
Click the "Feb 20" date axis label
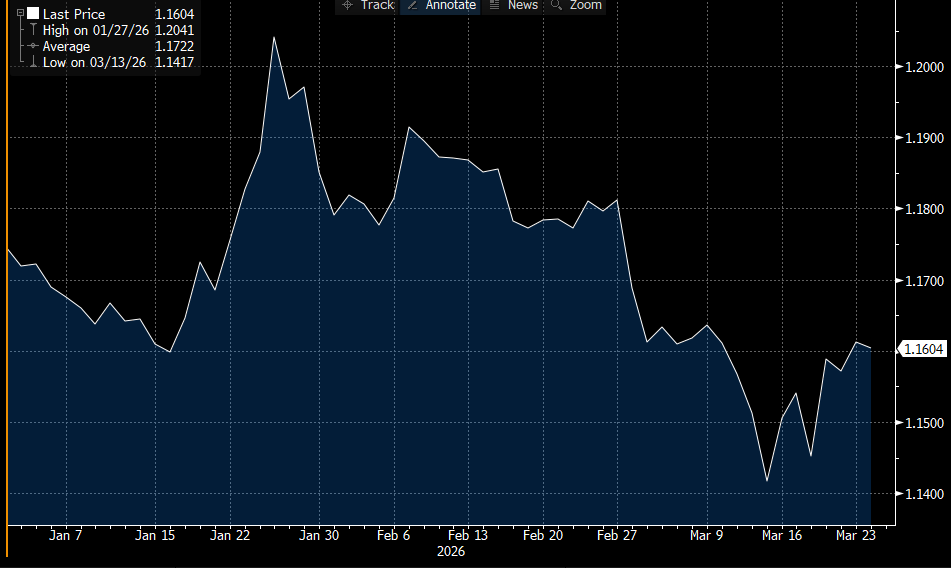pyautogui.click(x=543, y=535)
